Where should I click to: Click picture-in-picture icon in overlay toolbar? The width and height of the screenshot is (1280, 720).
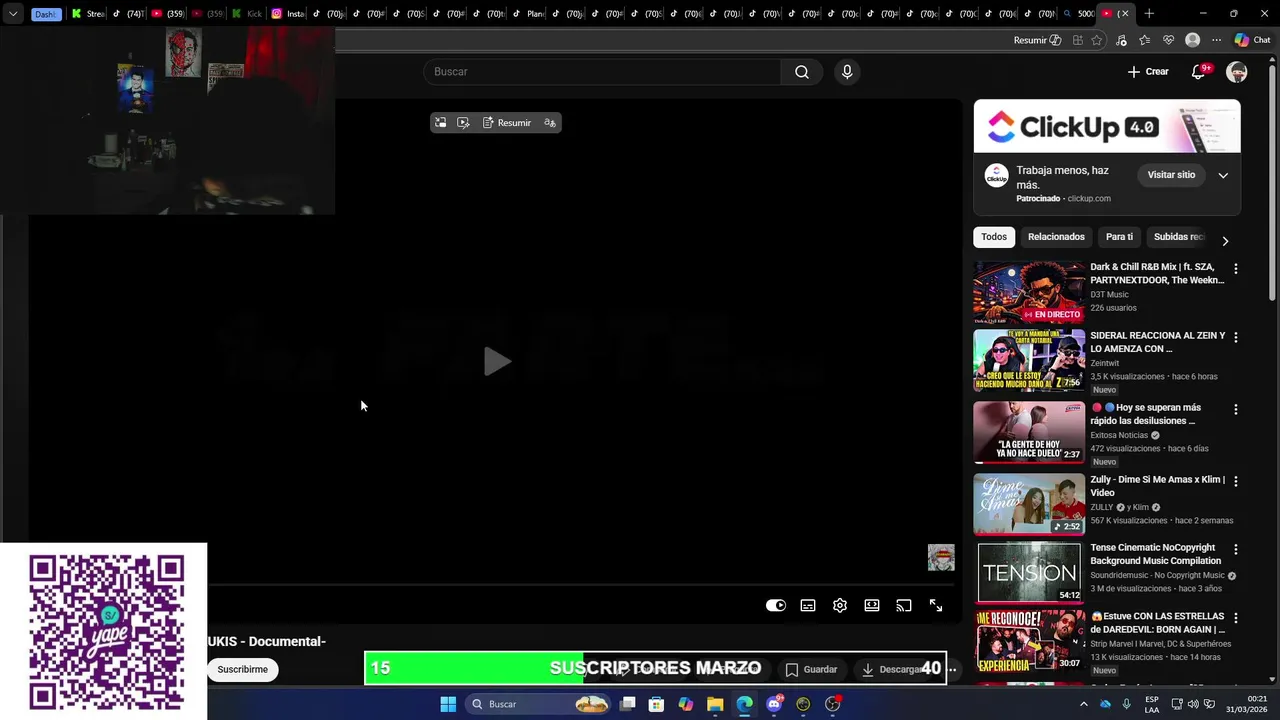(441, 123)
